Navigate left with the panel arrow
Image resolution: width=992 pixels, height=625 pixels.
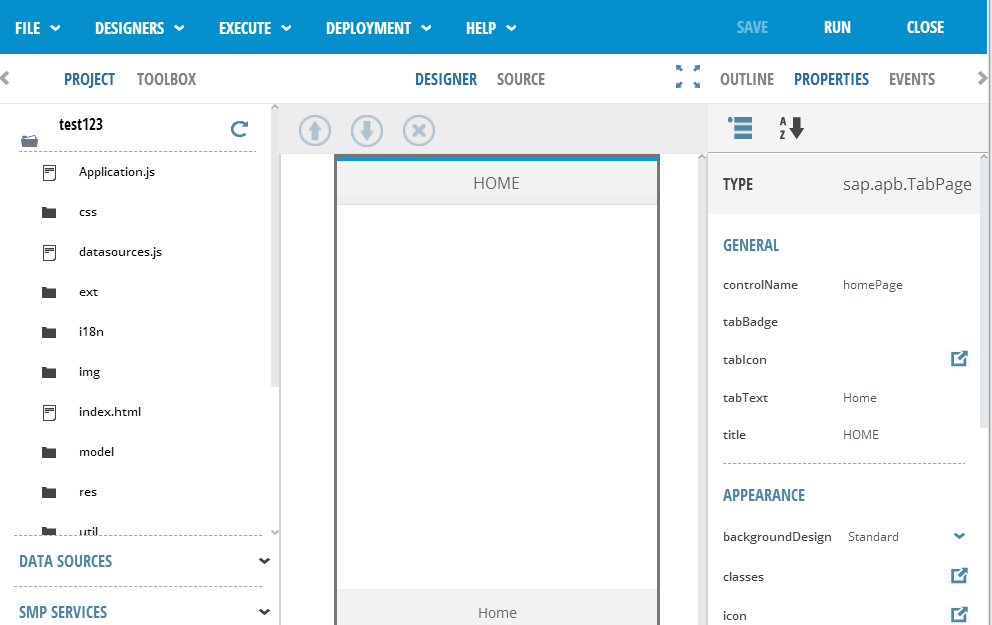pyautogui.click(x=5, y=78)
